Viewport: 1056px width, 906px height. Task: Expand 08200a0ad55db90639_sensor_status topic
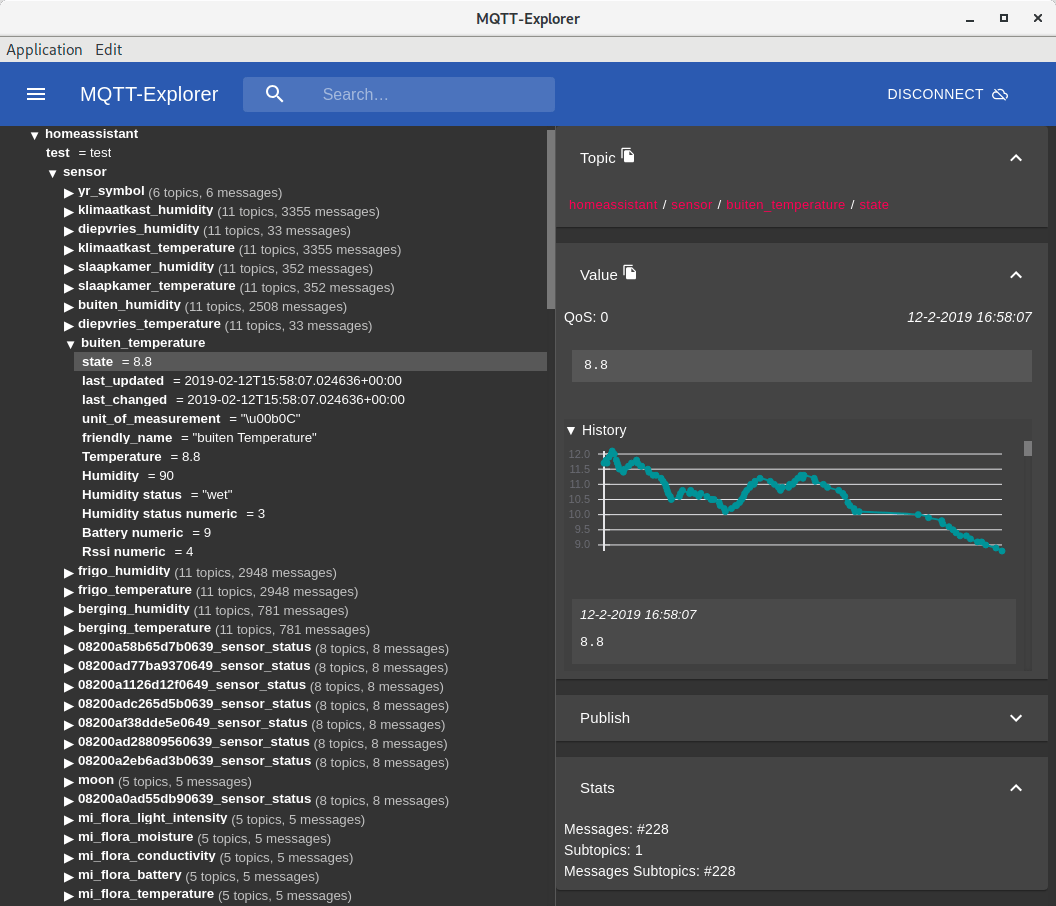pyautogui.click(x=69, y=800)
